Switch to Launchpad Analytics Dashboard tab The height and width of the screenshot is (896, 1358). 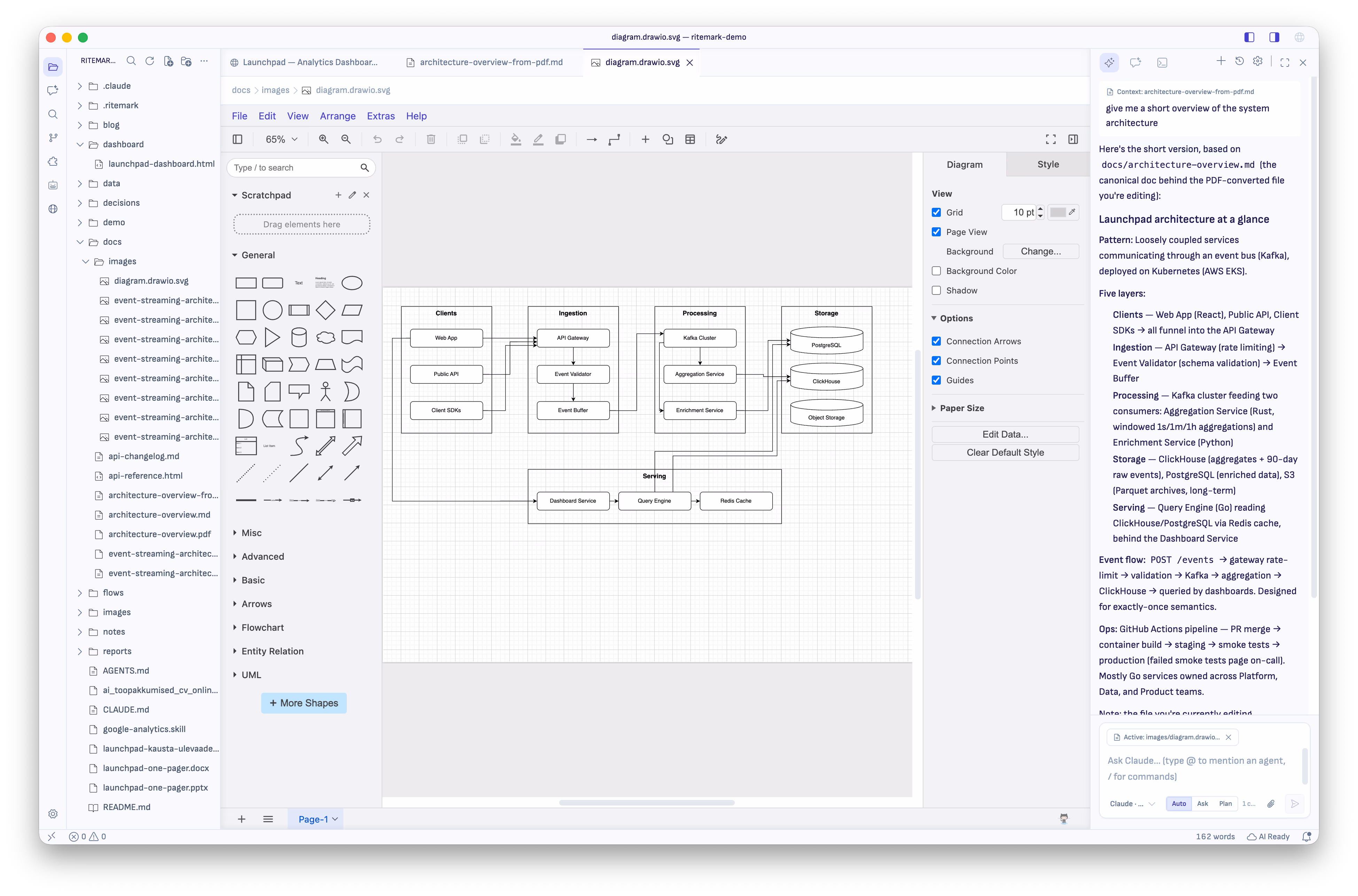(x=304, y=62)
